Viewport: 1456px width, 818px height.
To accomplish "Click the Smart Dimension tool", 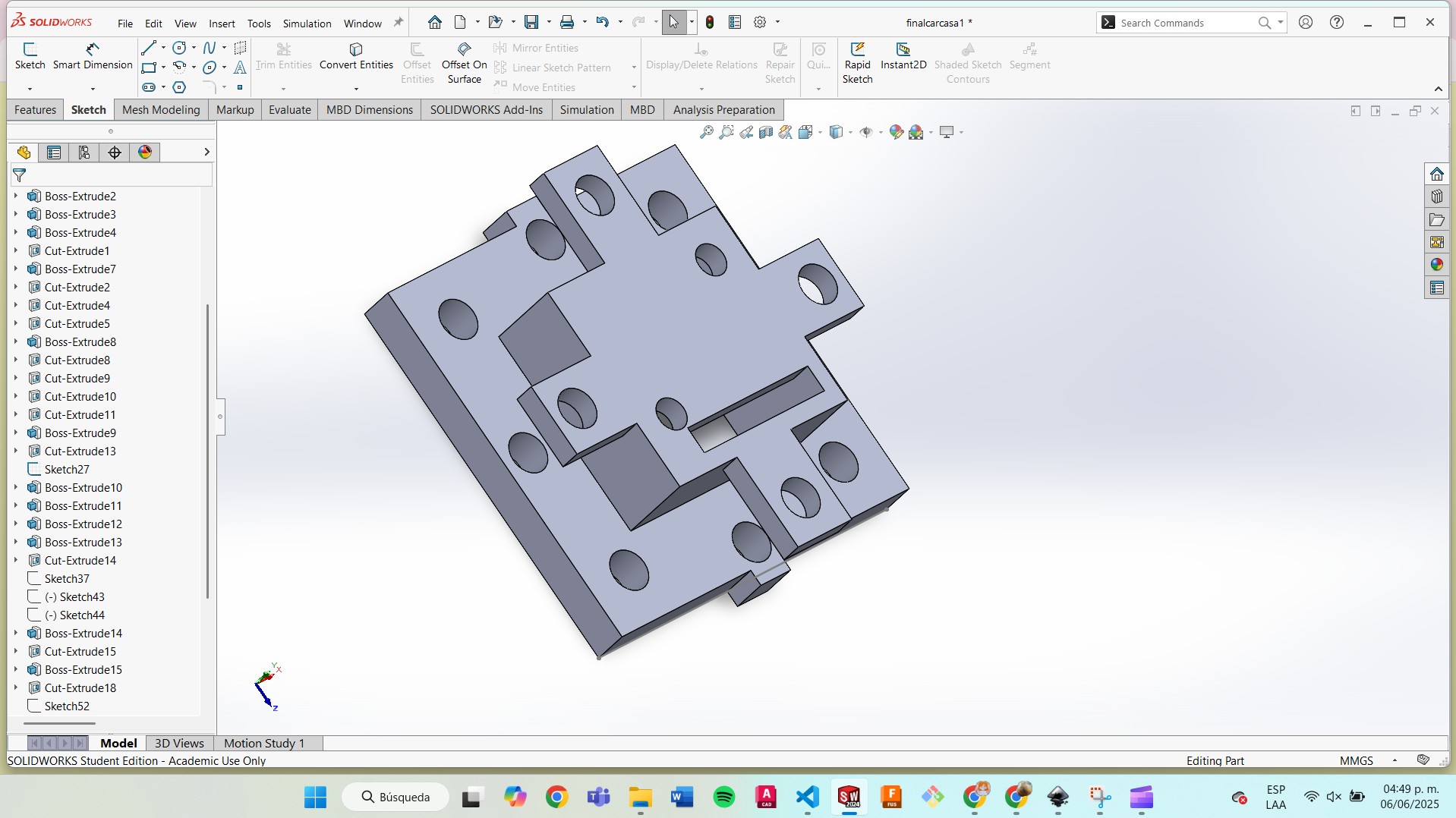I will pyautogui.click(x=93, y=57).
